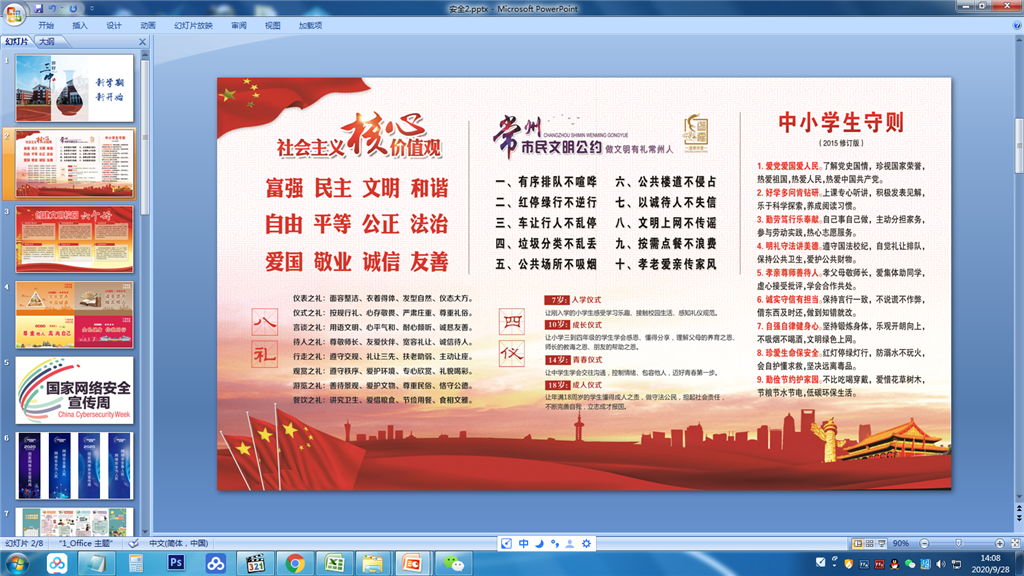Click the thumbnail pane scroll up arrow

coord(145,54)
